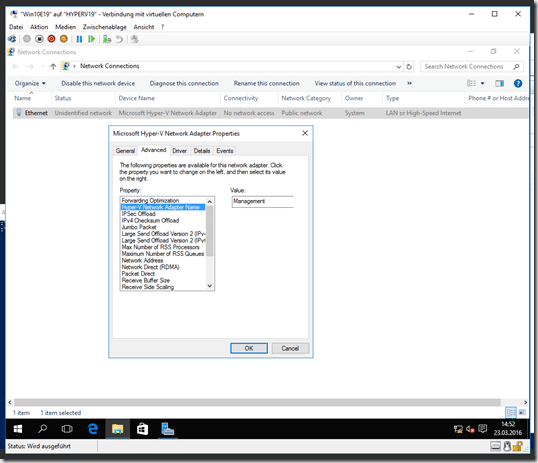Open the Ansicht menu
The height and width of the screenshot is (463, 538).
click(x=144, y=27)
